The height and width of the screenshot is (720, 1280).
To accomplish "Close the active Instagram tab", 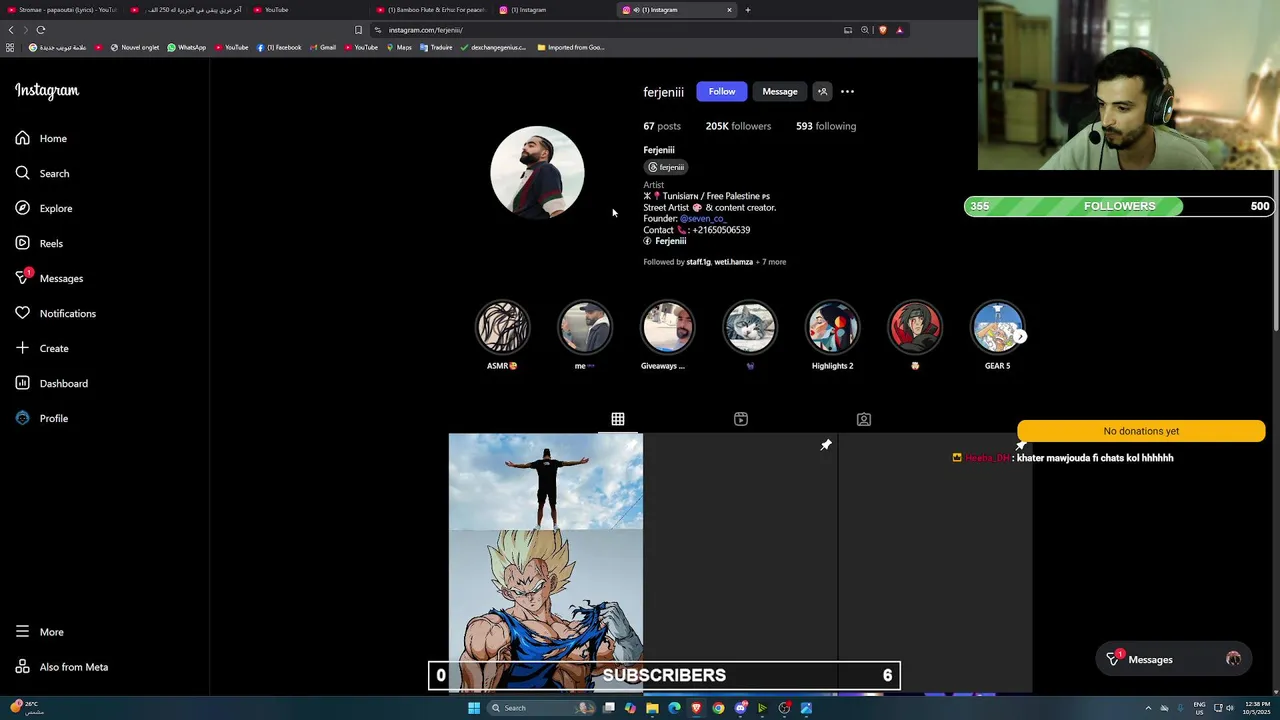I will (729, 10).
